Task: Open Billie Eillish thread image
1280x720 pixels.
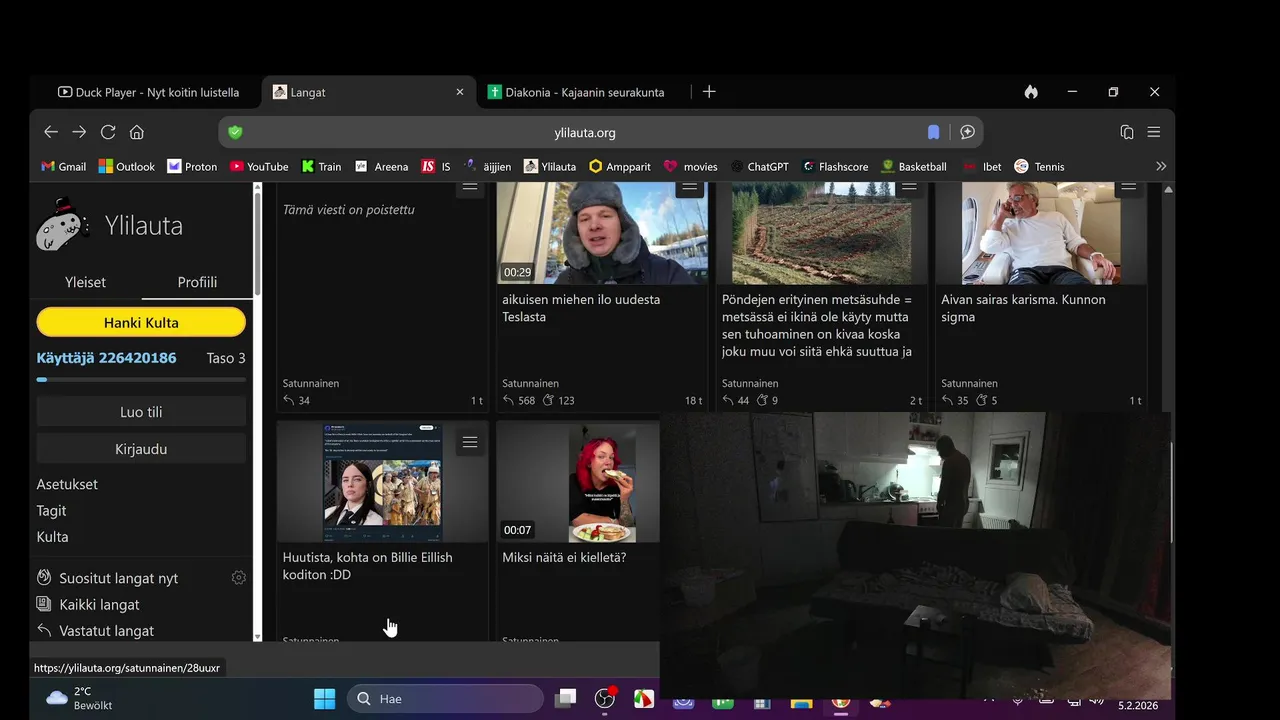Action: [383, 481]
